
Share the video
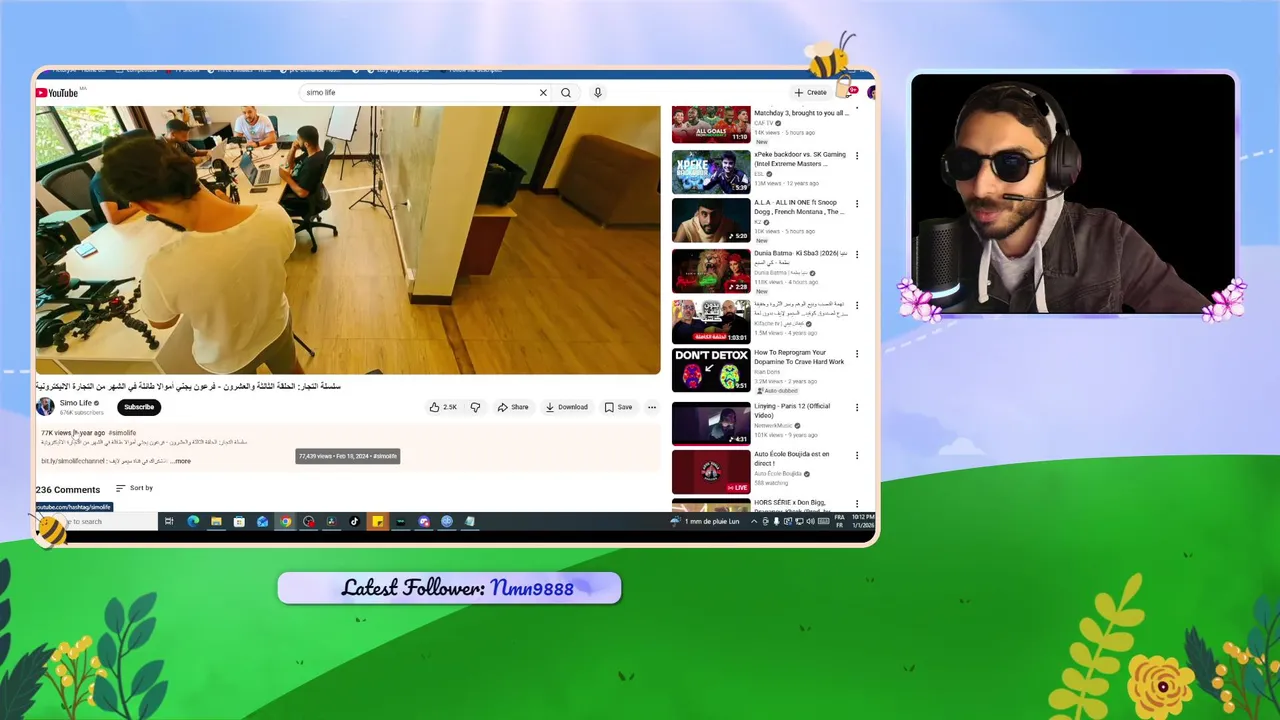tap(513, 407)
